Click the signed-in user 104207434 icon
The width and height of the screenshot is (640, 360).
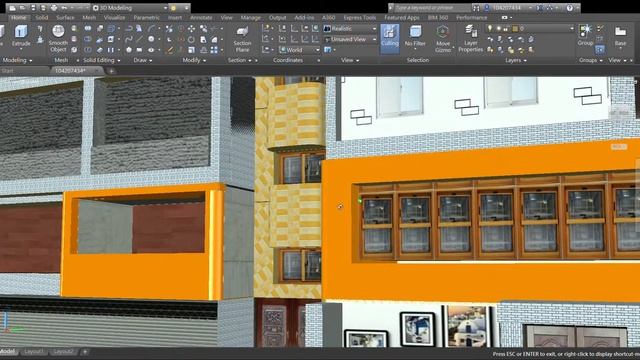pyautogui.click(x=487, y=8)
